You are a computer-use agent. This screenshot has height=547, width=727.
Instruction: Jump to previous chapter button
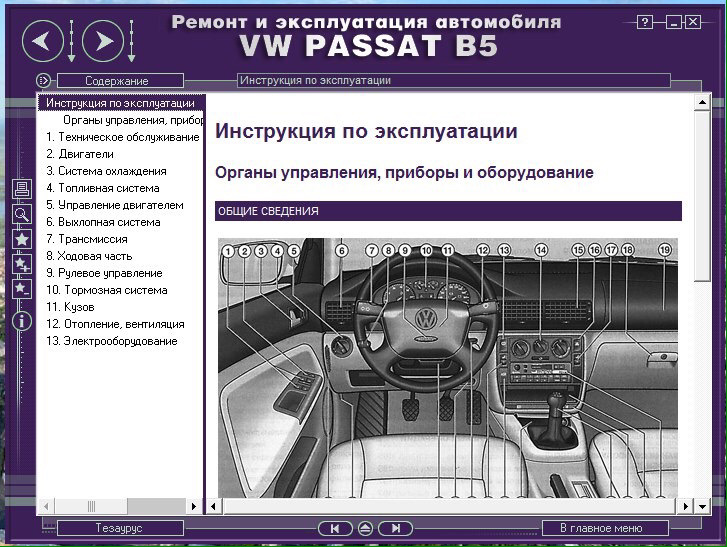click(335, 528)
